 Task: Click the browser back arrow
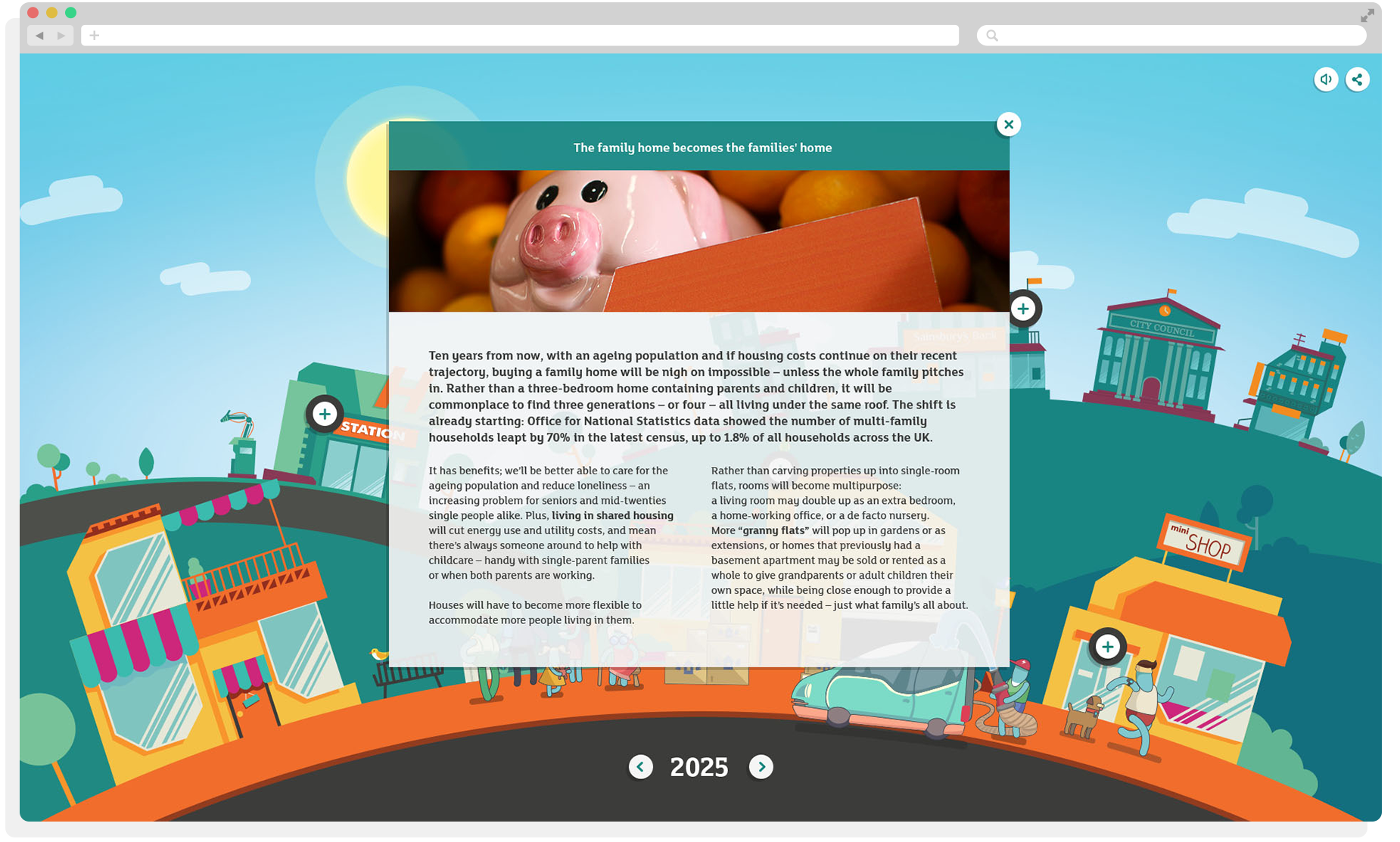point(39,36)
